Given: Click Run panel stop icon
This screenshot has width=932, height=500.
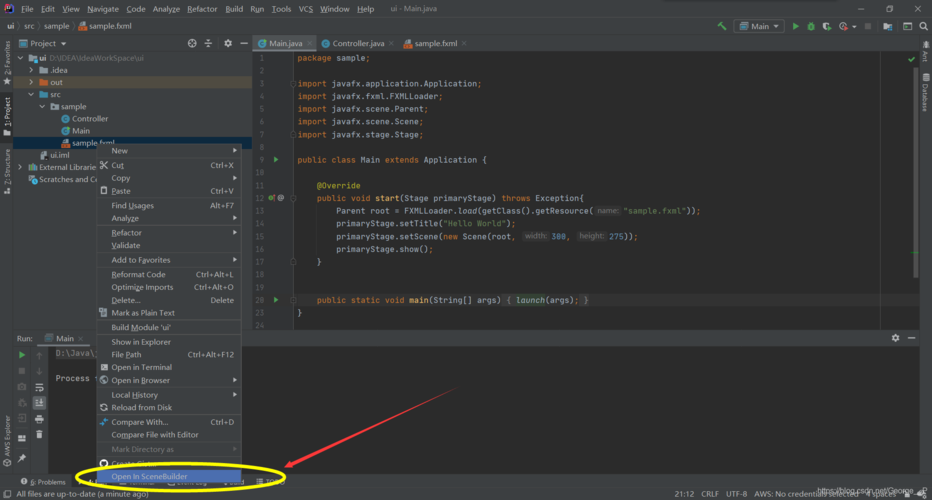Looking at the screenshot, I should 22,370.
